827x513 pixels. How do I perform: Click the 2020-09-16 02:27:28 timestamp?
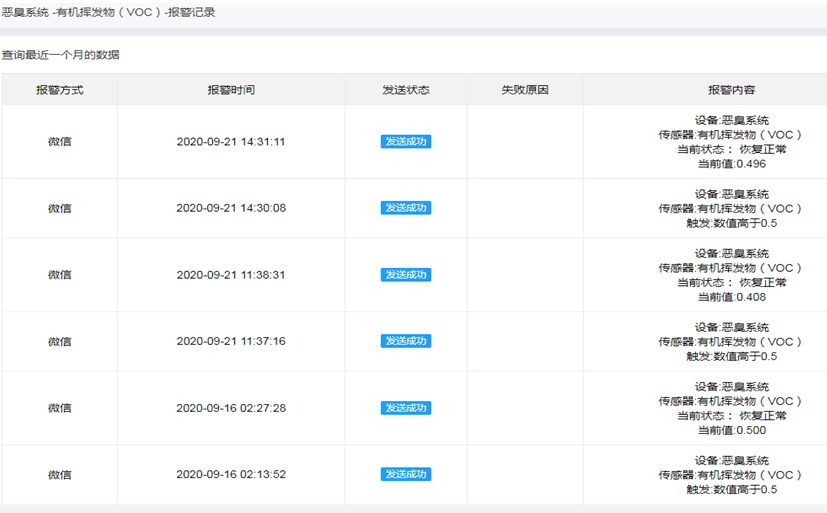click(231, 408)
